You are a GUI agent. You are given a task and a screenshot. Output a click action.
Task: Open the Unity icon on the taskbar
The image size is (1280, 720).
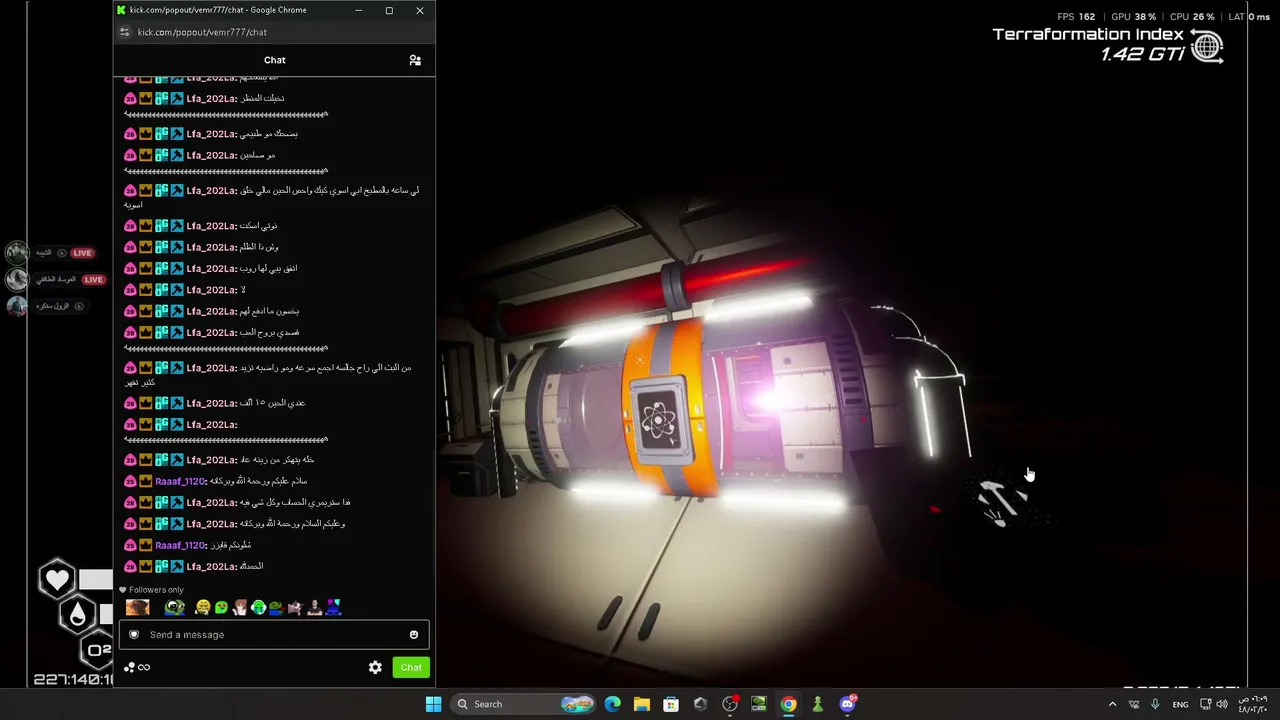(x=700, y=704)
